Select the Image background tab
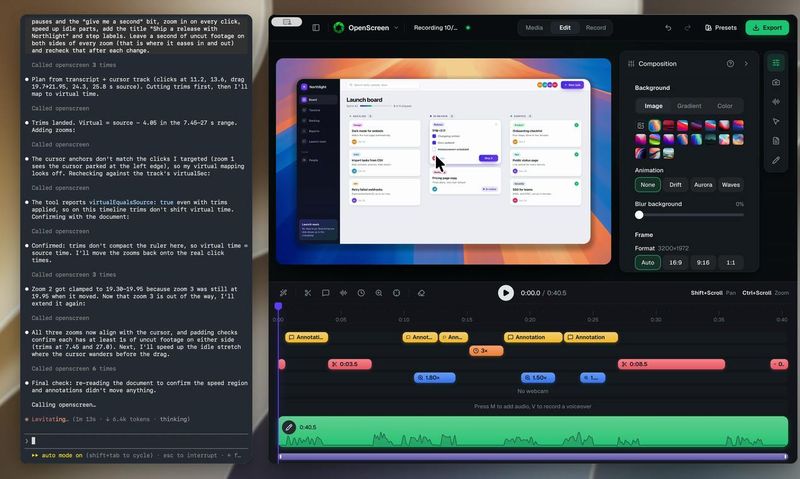 [653, 106]
